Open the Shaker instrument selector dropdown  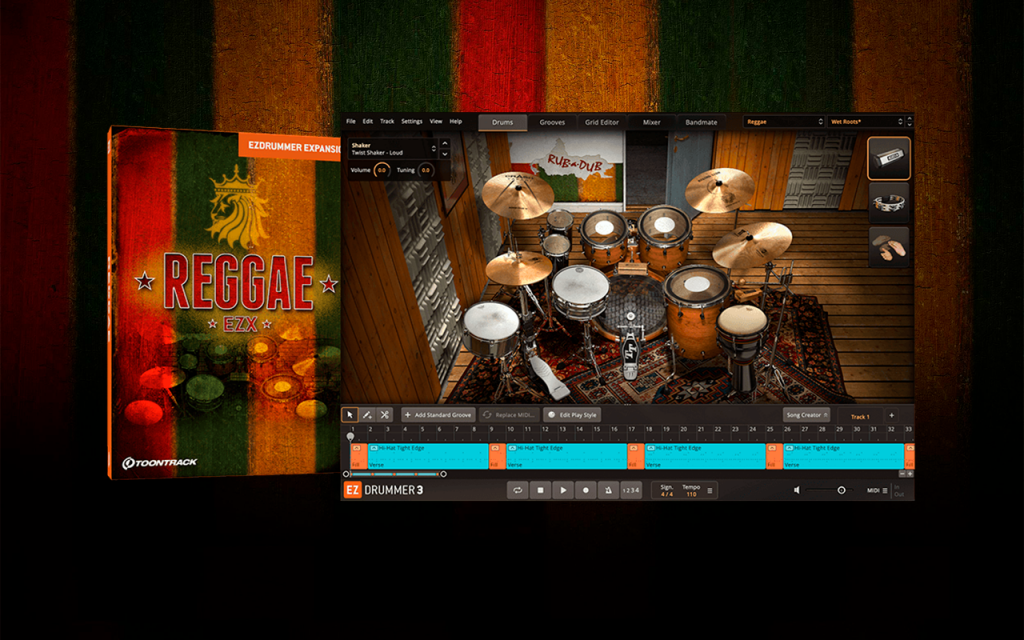[393, 149]
